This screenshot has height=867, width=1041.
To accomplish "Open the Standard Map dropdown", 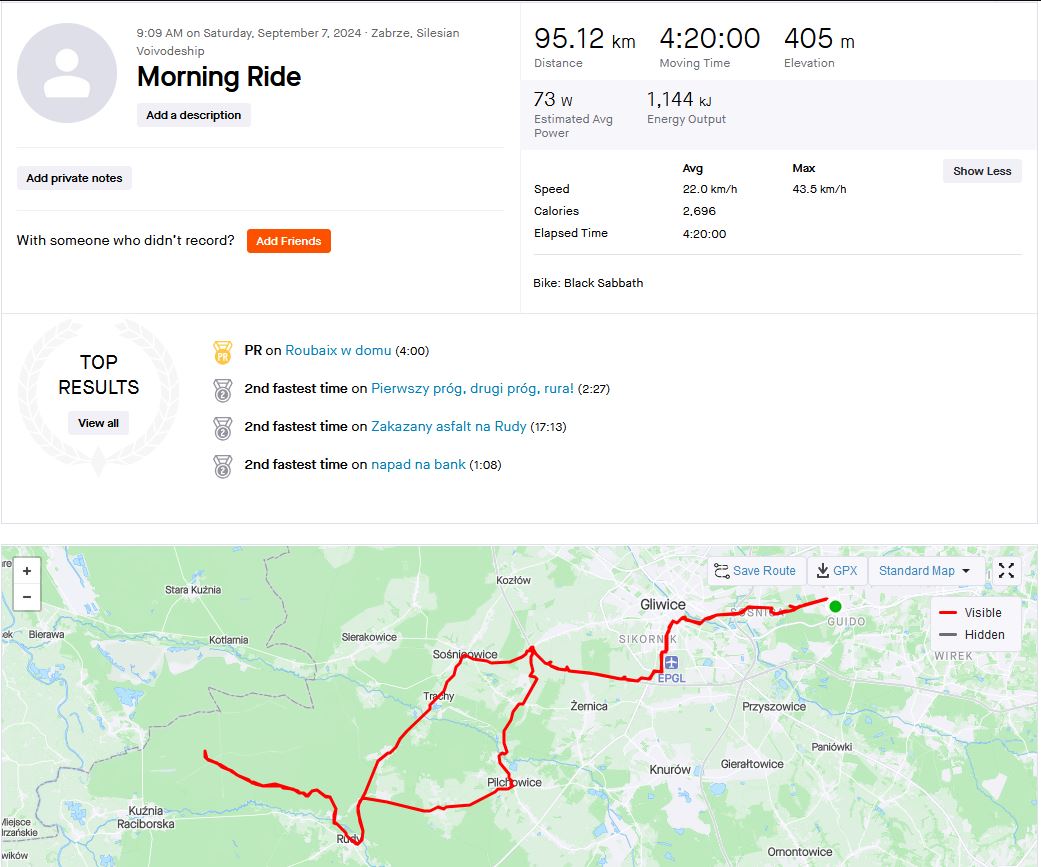I will coord(924,571).
